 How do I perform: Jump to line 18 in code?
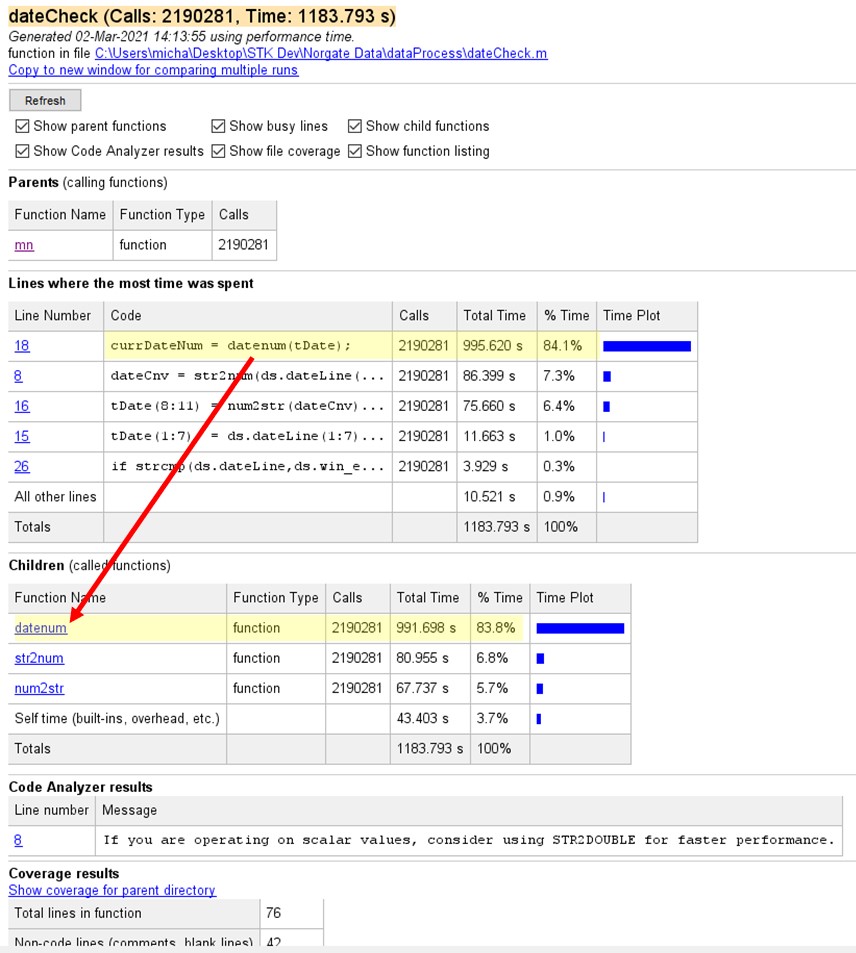point(22,346)
